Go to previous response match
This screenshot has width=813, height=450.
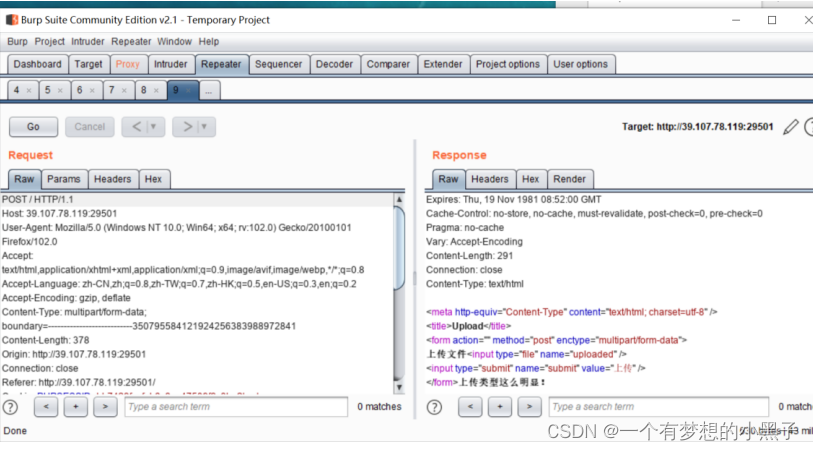(x=470, y=407)
